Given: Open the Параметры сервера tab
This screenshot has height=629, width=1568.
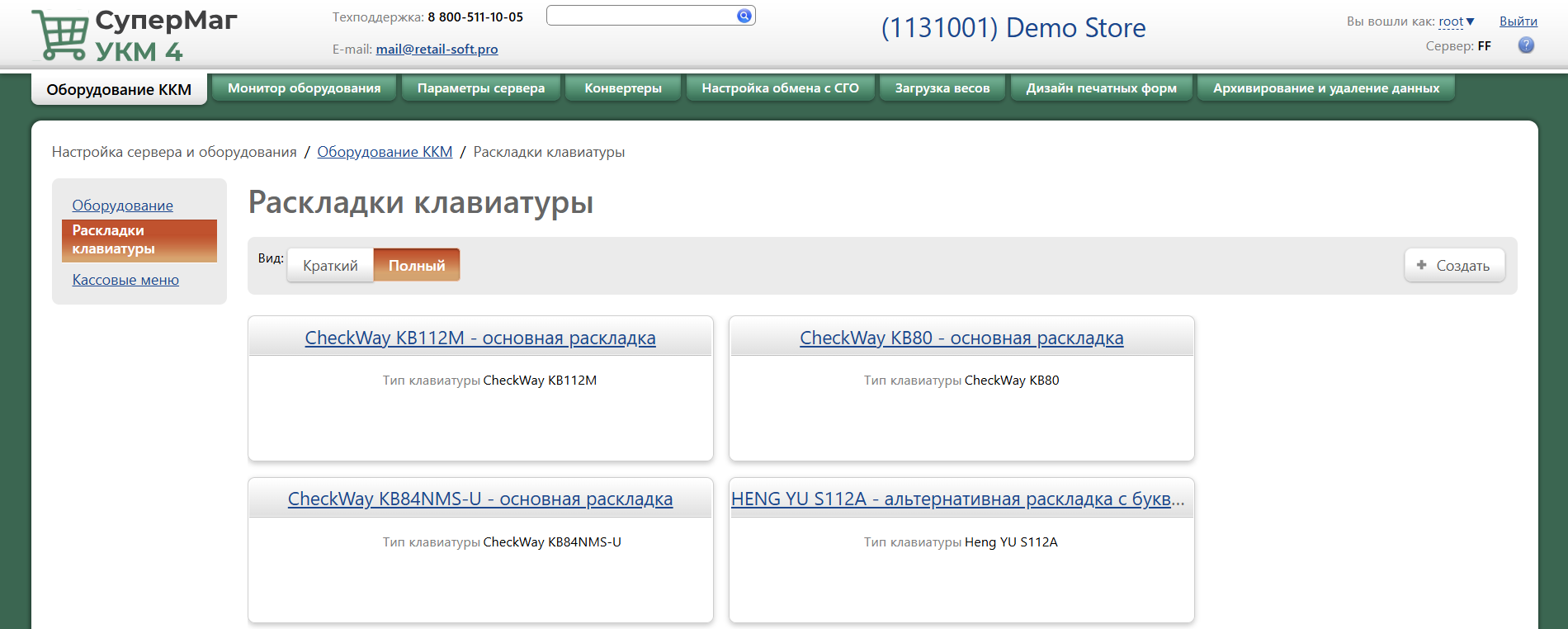Looking at the screenshot, I should click(480, 88).
